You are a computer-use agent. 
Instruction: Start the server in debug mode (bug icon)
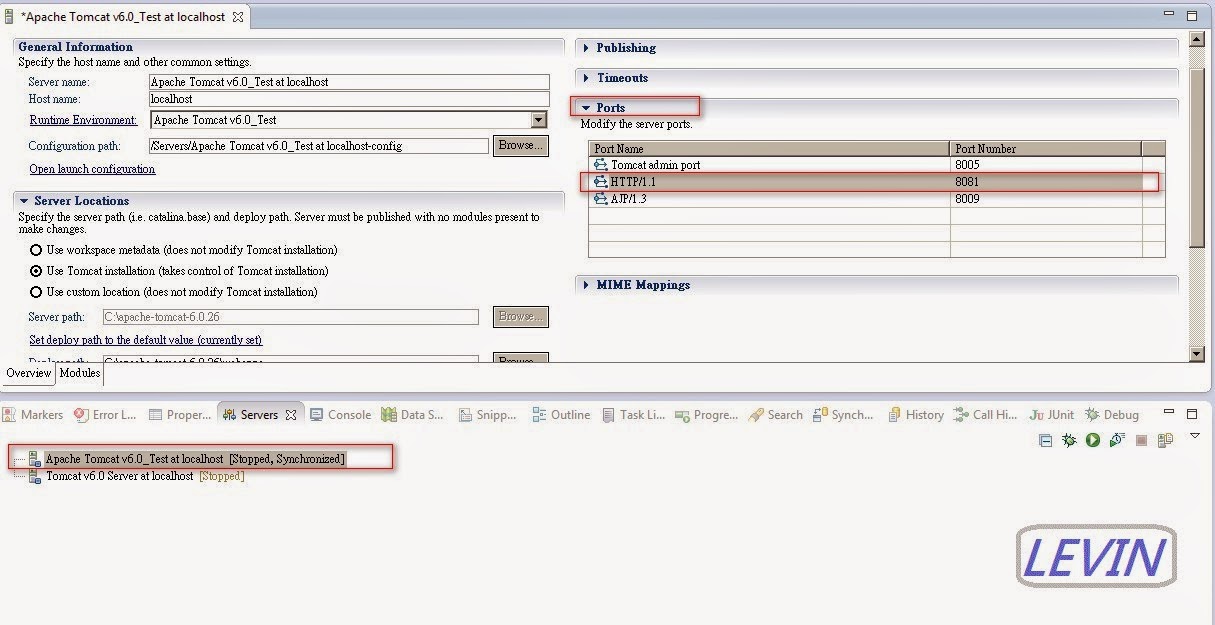[x=1069, y=440]
